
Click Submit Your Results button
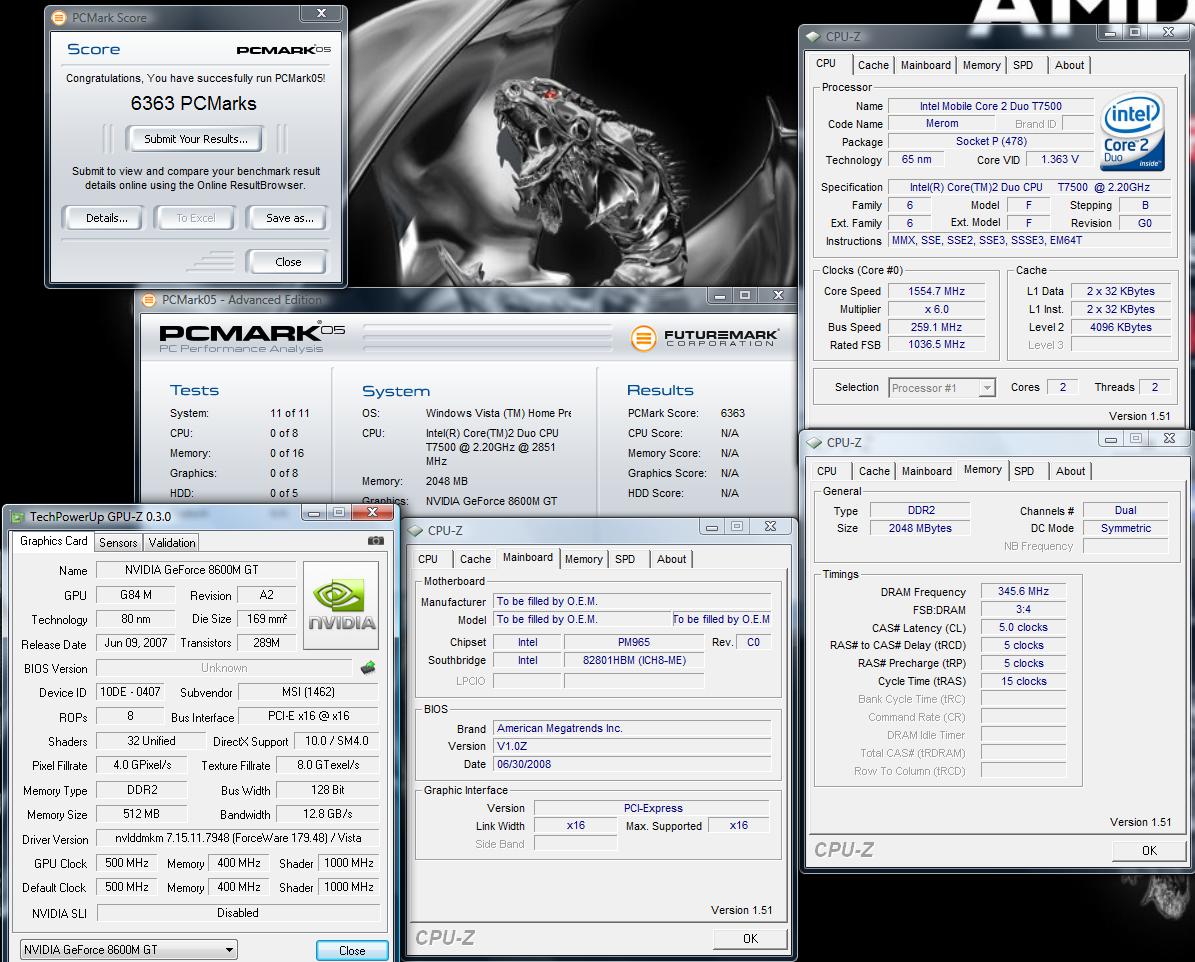tap(196, 139)
